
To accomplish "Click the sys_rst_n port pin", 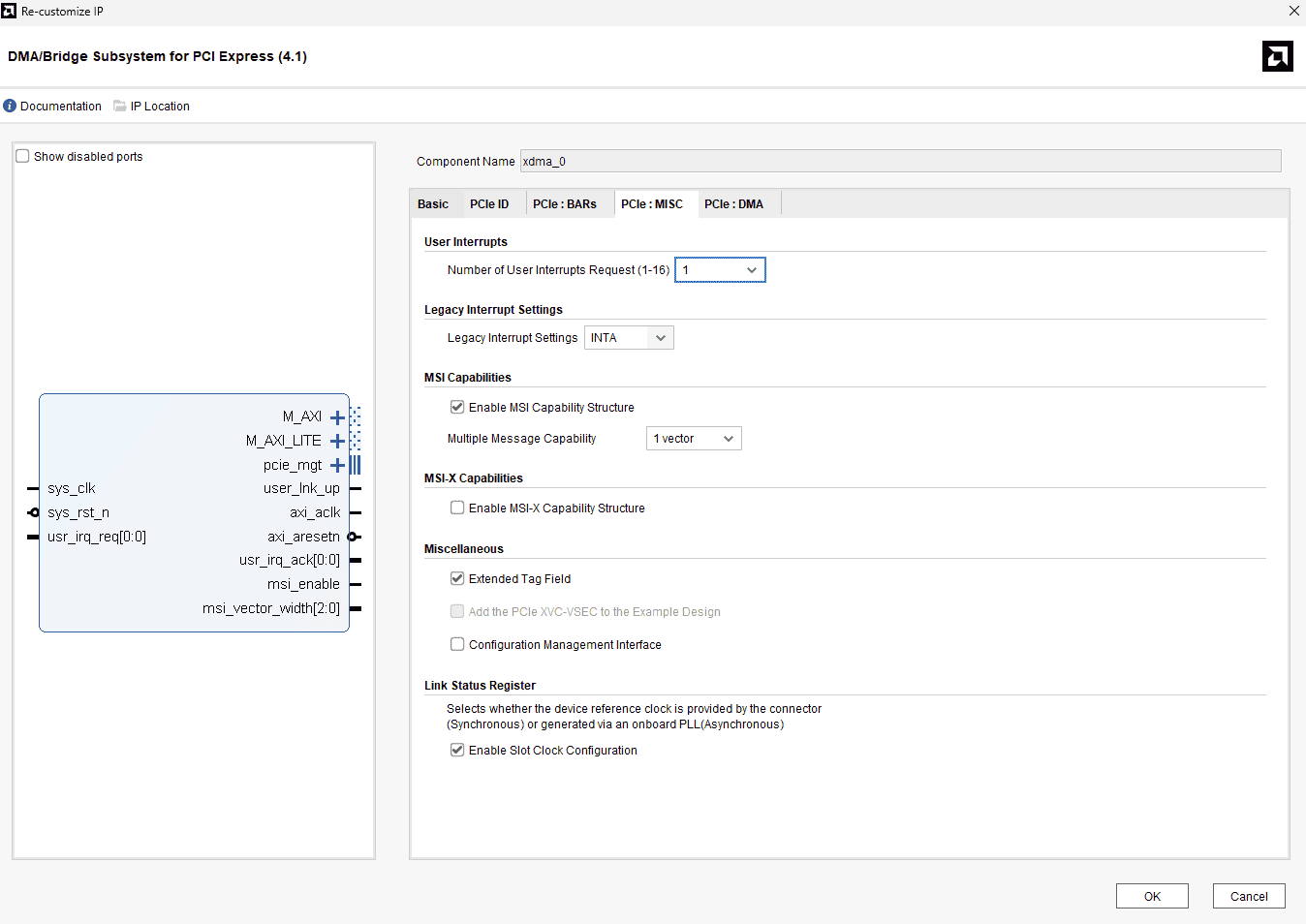I will coord(34,512).
